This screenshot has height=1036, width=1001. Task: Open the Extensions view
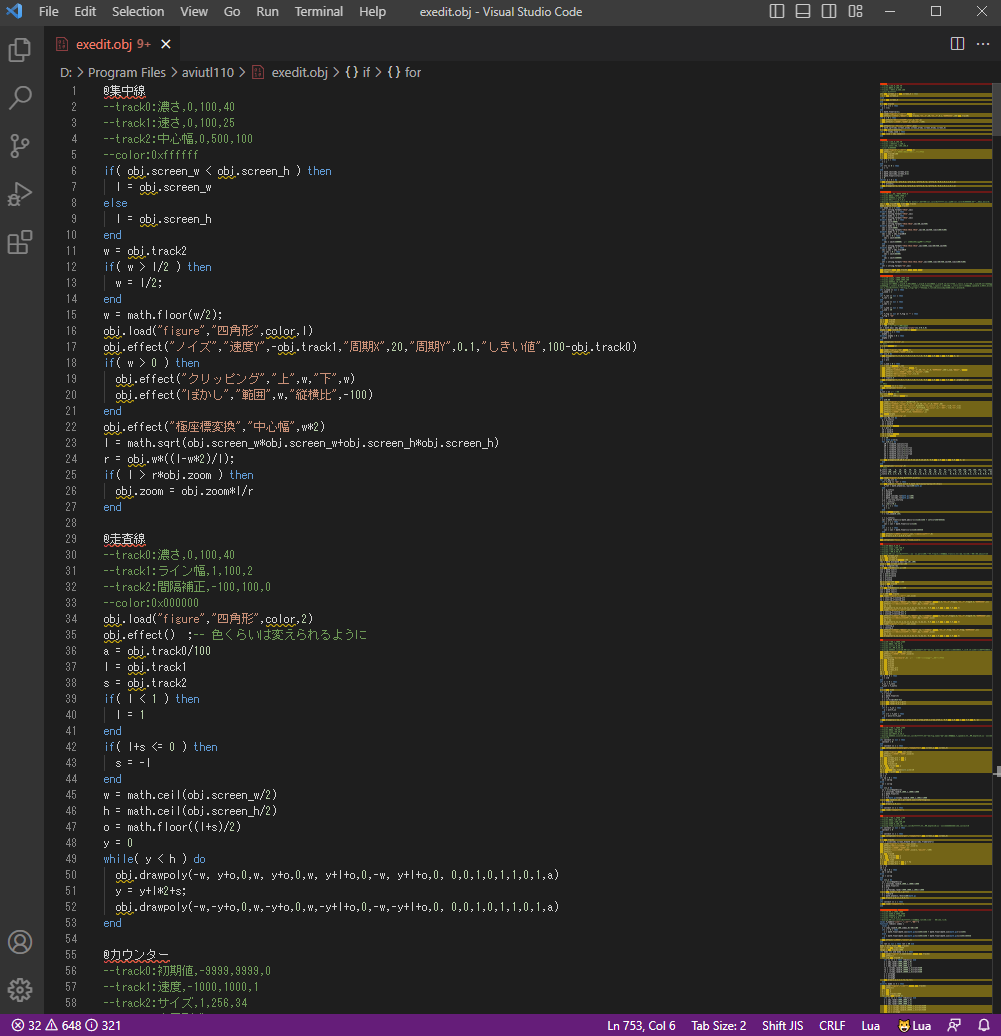click(x=20, y=242)
